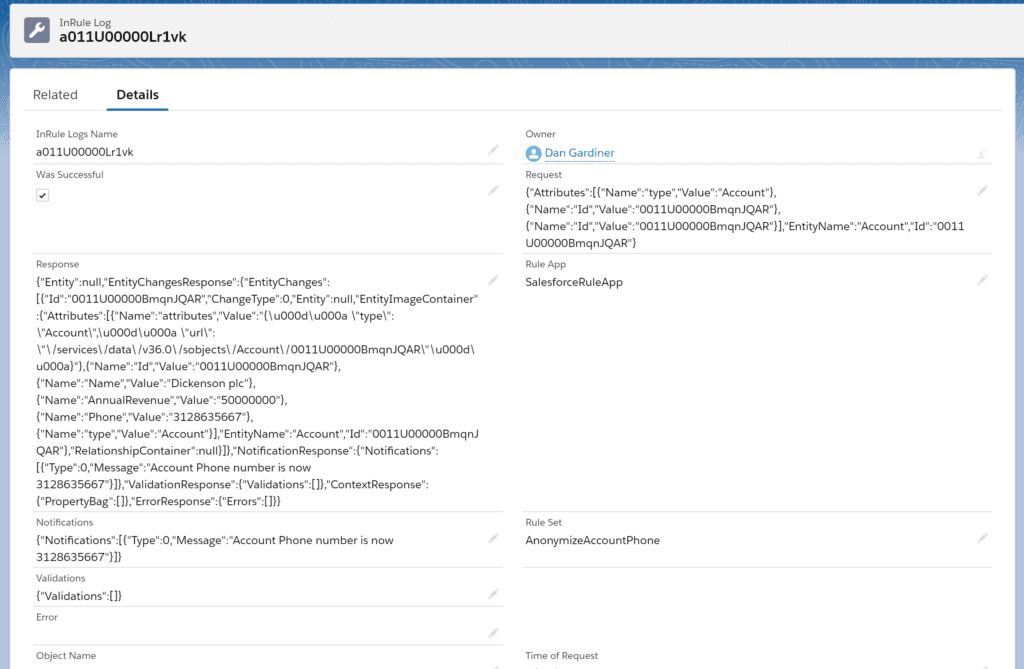Edit the InRule Logs Name field pencil
Image resolution: width=1024 pixels, height=669 pixels.
pos(493,150)
